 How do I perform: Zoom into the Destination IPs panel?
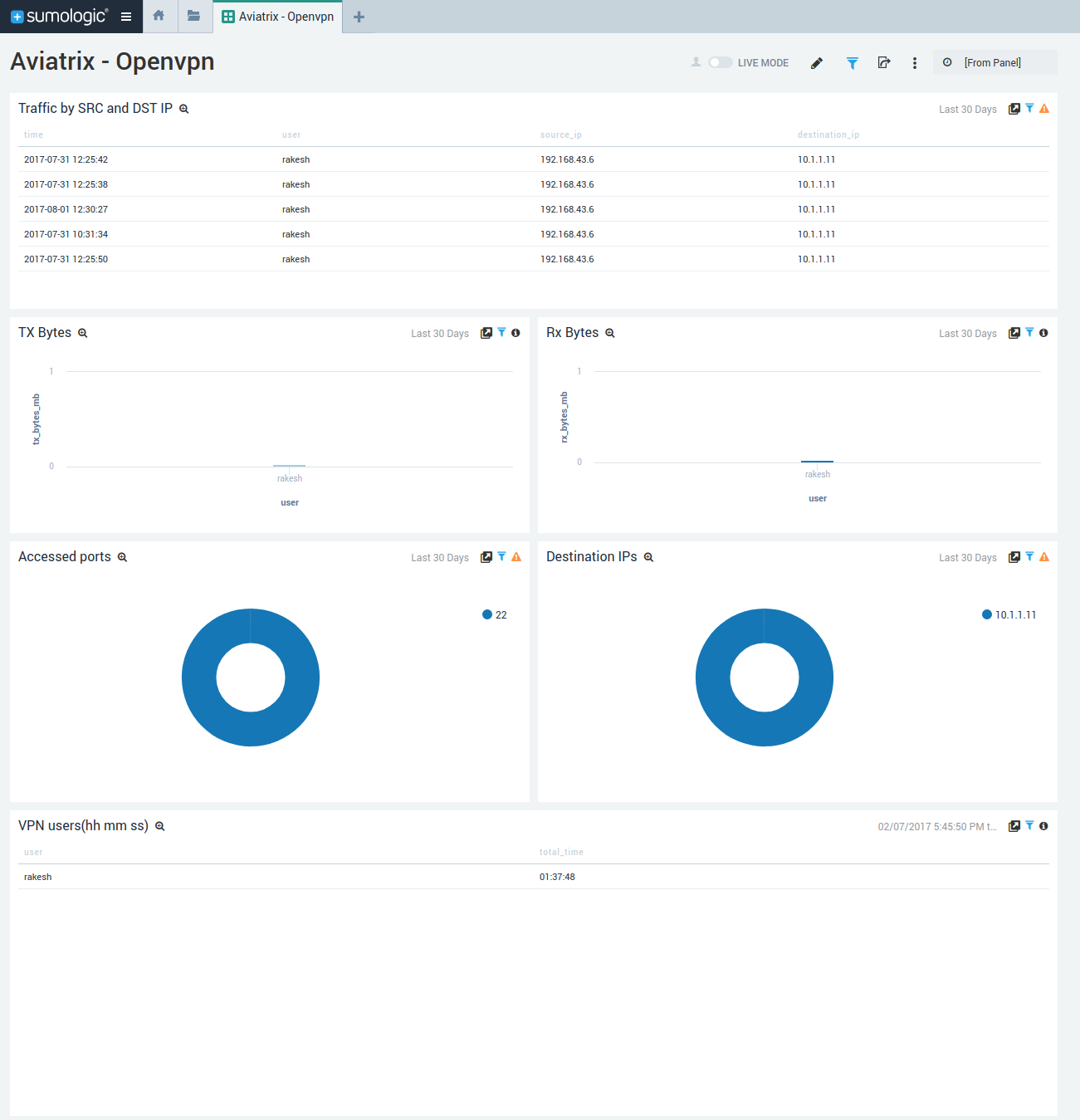point(648,557)
